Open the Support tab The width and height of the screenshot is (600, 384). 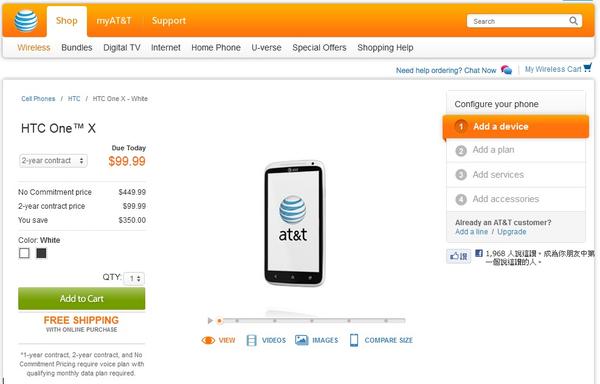(168, 21)
